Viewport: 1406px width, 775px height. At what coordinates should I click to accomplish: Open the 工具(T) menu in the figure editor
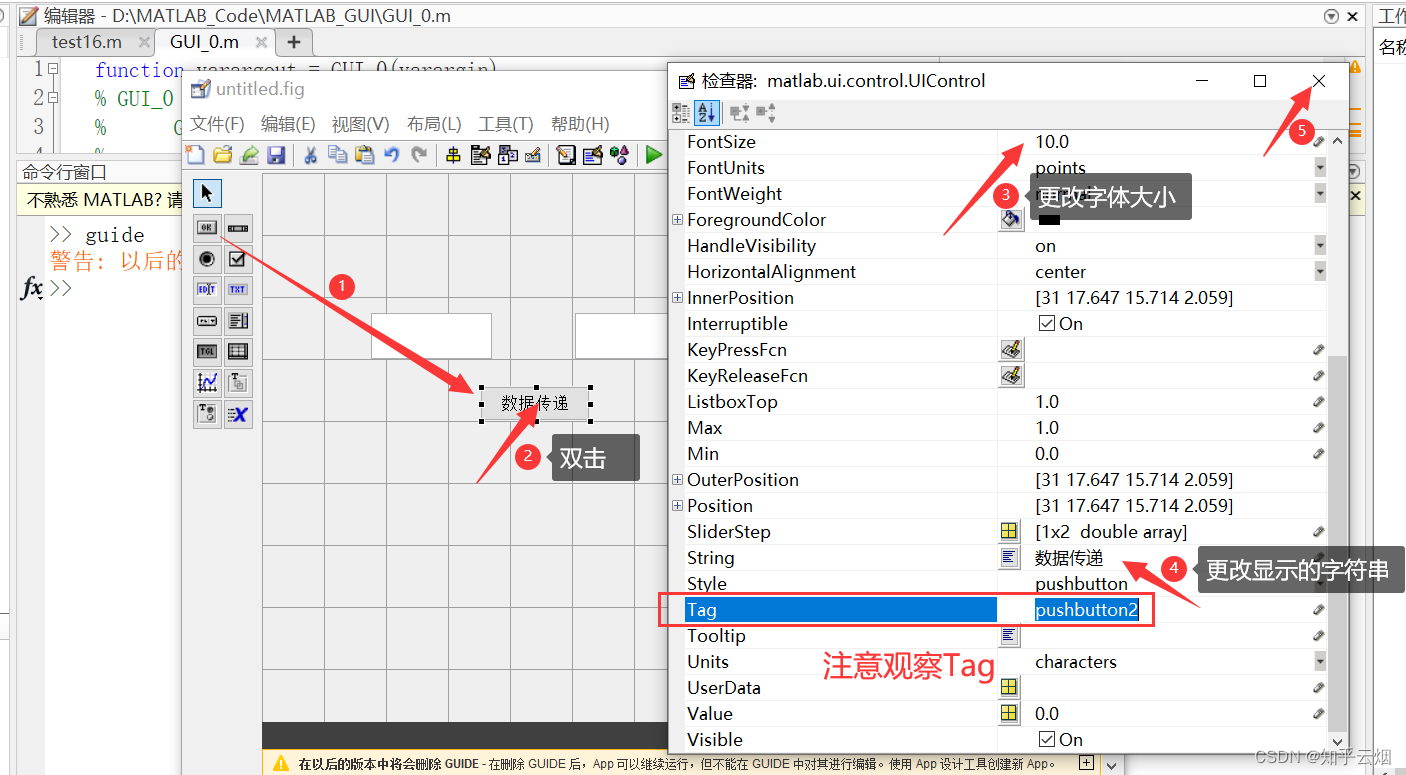[x=505, y=124]
